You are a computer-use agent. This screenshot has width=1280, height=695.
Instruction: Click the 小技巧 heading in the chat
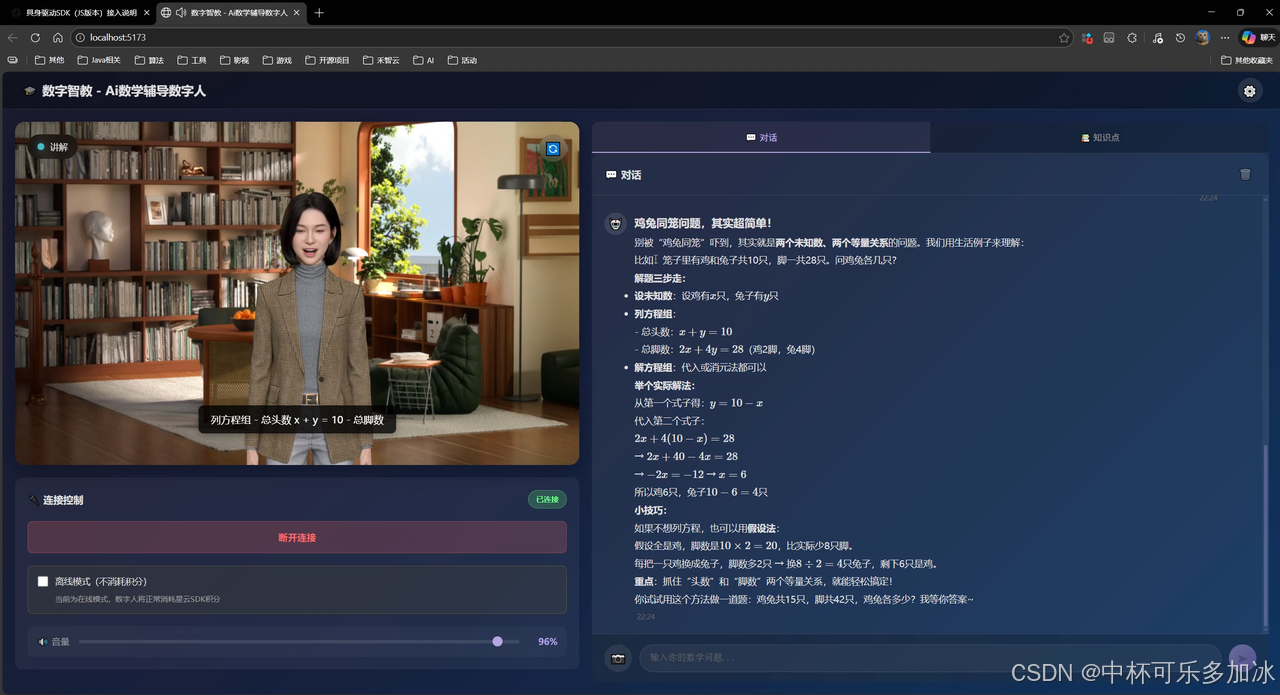pos(650,510)
